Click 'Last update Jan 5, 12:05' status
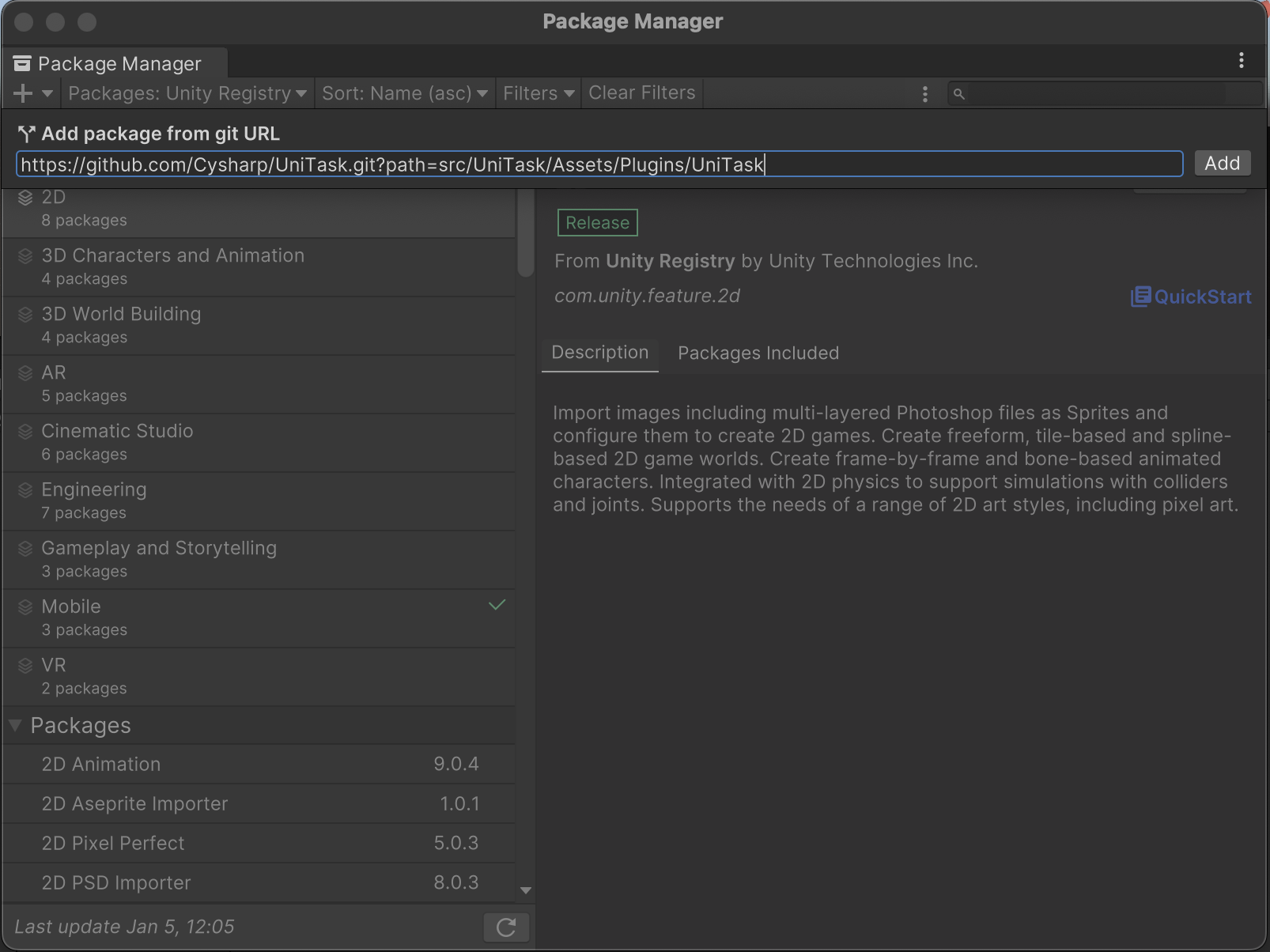1270x952 pixels. coord(124,927)
